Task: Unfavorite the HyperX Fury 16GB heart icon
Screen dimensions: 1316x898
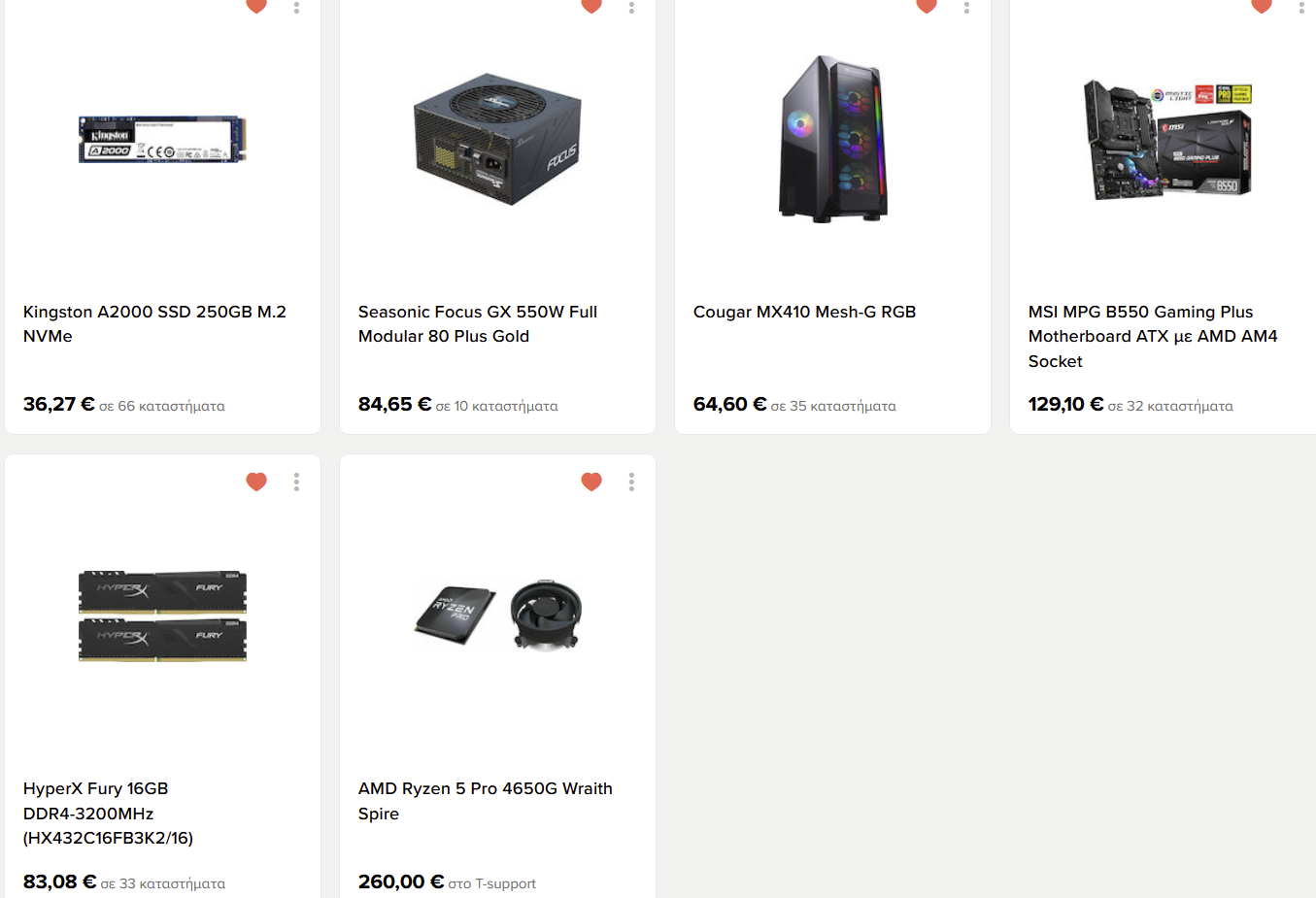Action: pyautogui.click(x=256, y=482)
